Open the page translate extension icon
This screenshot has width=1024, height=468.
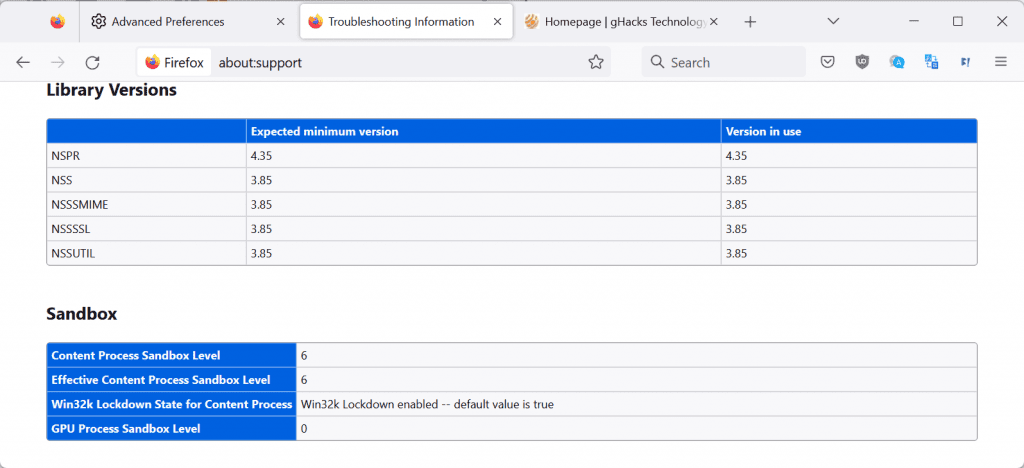[x=931, y=62]
